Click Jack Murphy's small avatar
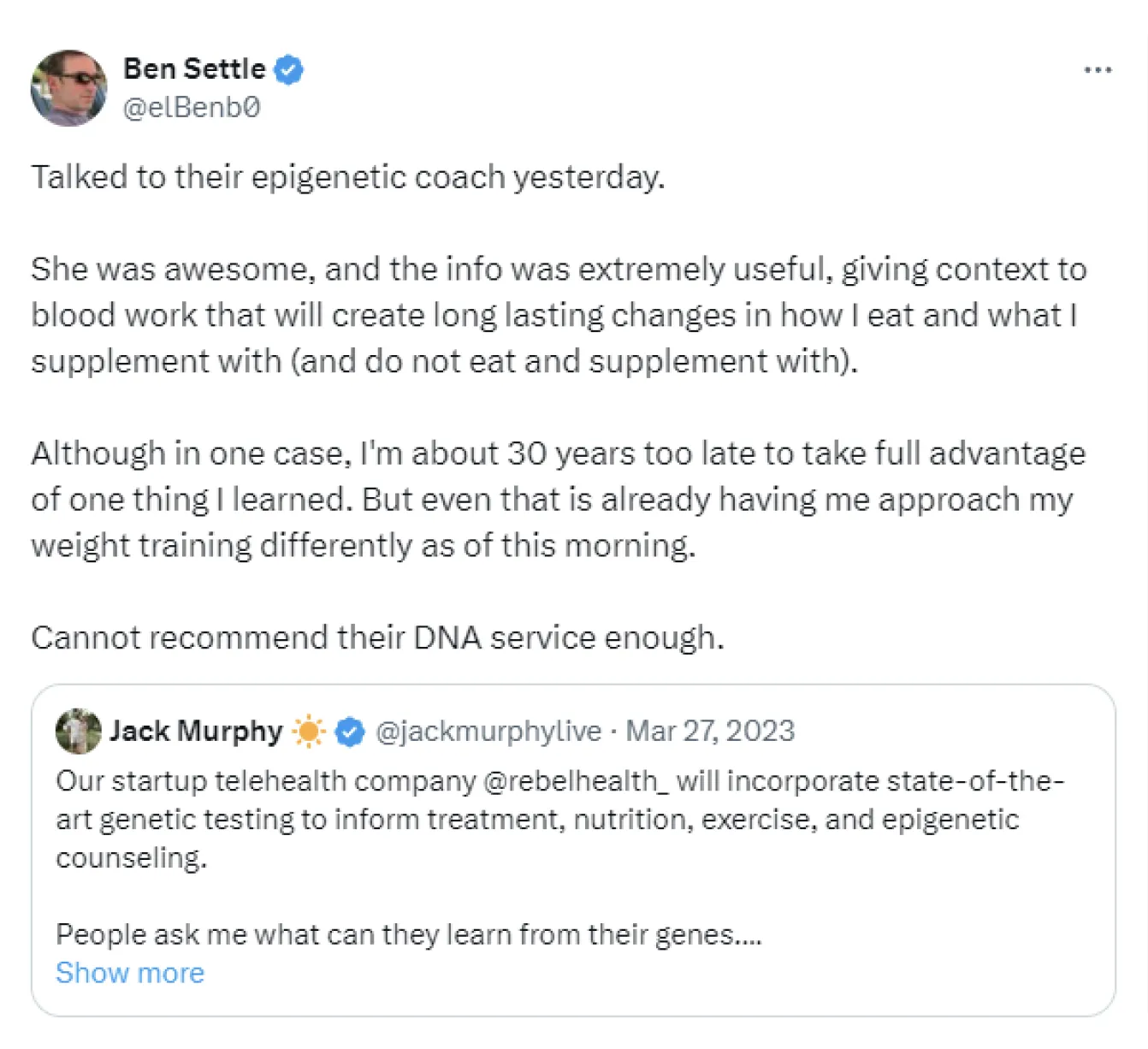Screen dimensions: 1148x1049 pos(78,732)
